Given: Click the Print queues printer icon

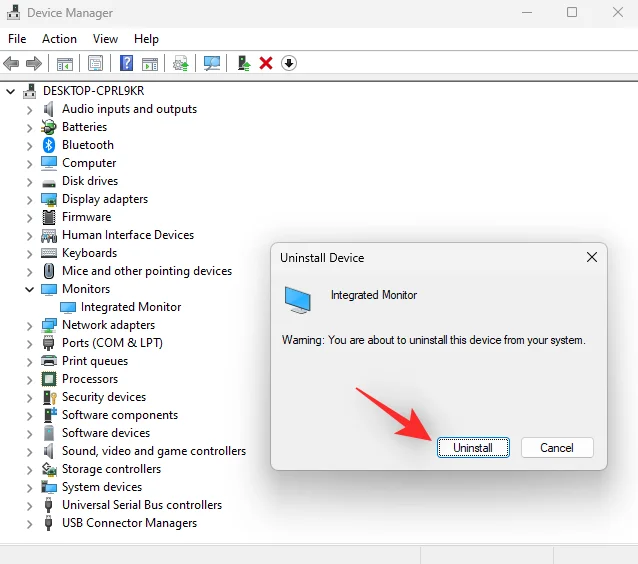Looking at the screenshot, I should click(x=49, y=361).
